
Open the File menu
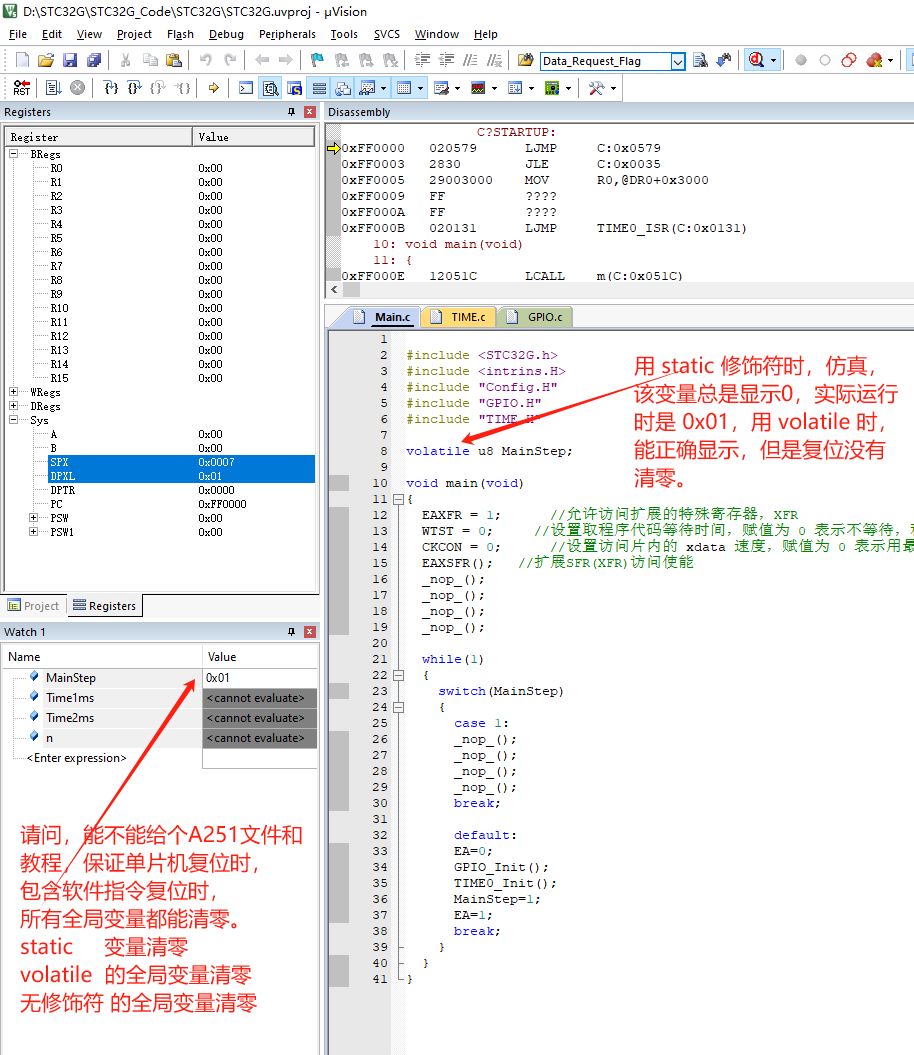(18, 34)
